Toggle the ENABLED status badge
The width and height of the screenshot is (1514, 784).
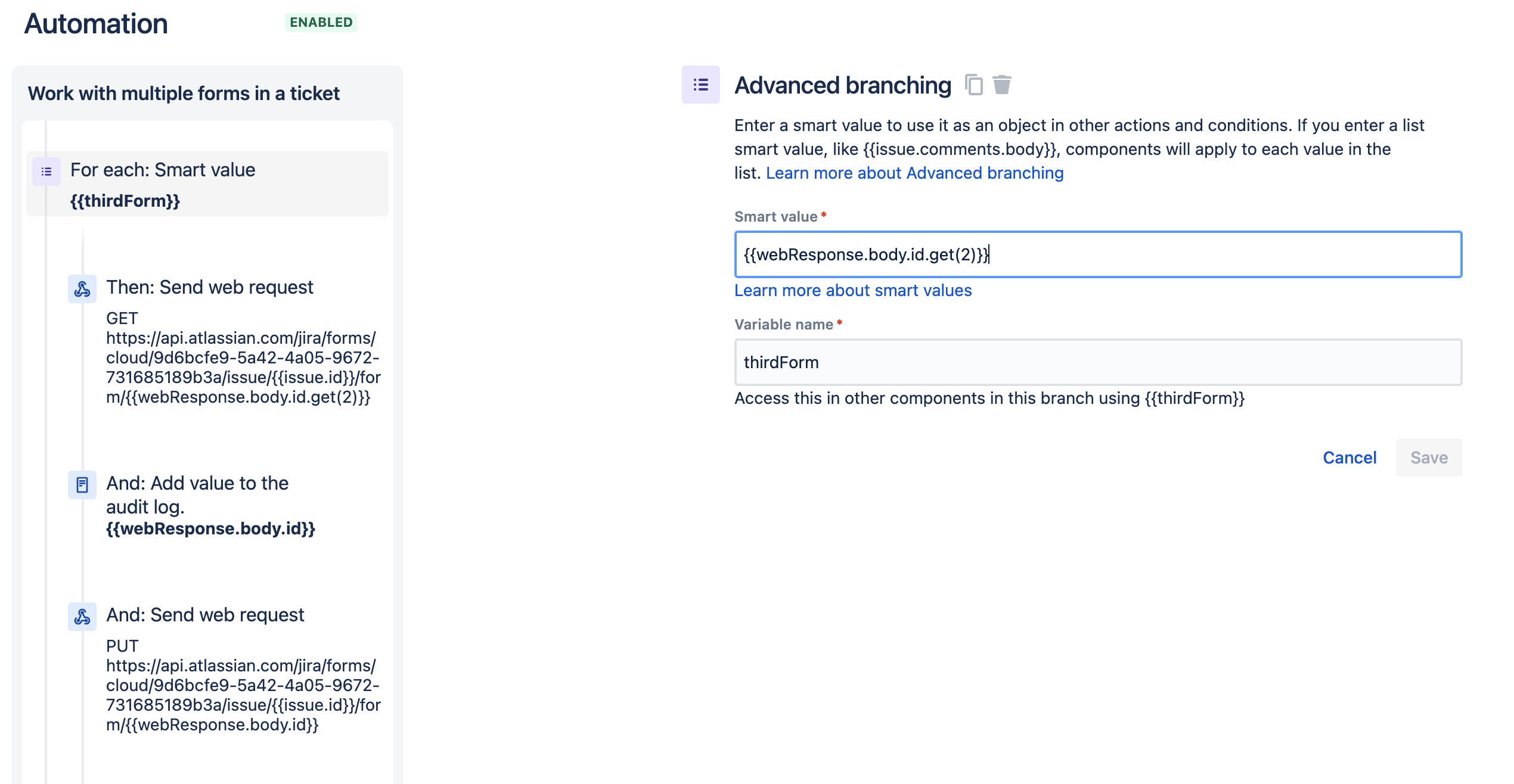(321, 23)
